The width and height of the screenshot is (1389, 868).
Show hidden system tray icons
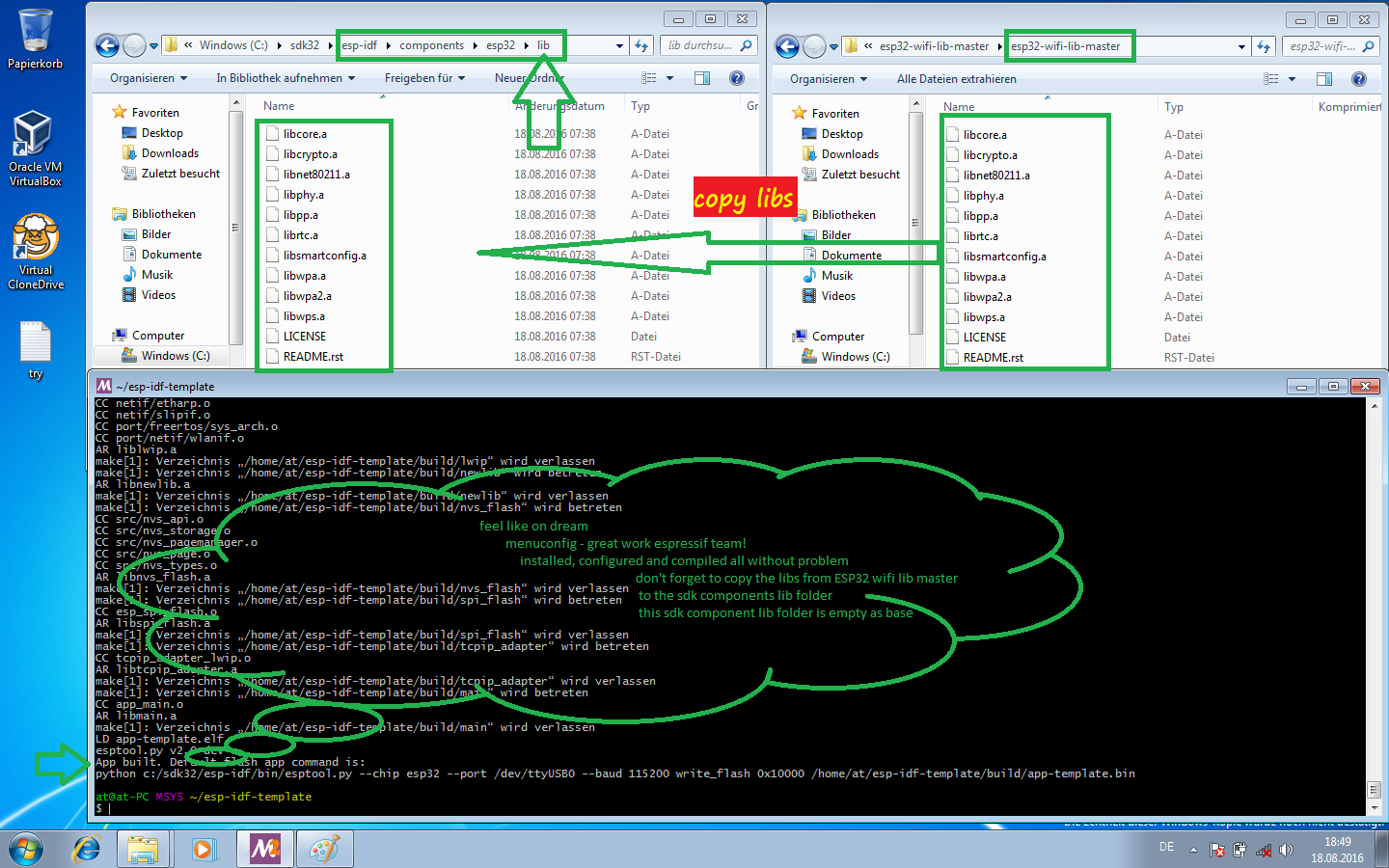pyautogui.click(x=1193, y=850)
